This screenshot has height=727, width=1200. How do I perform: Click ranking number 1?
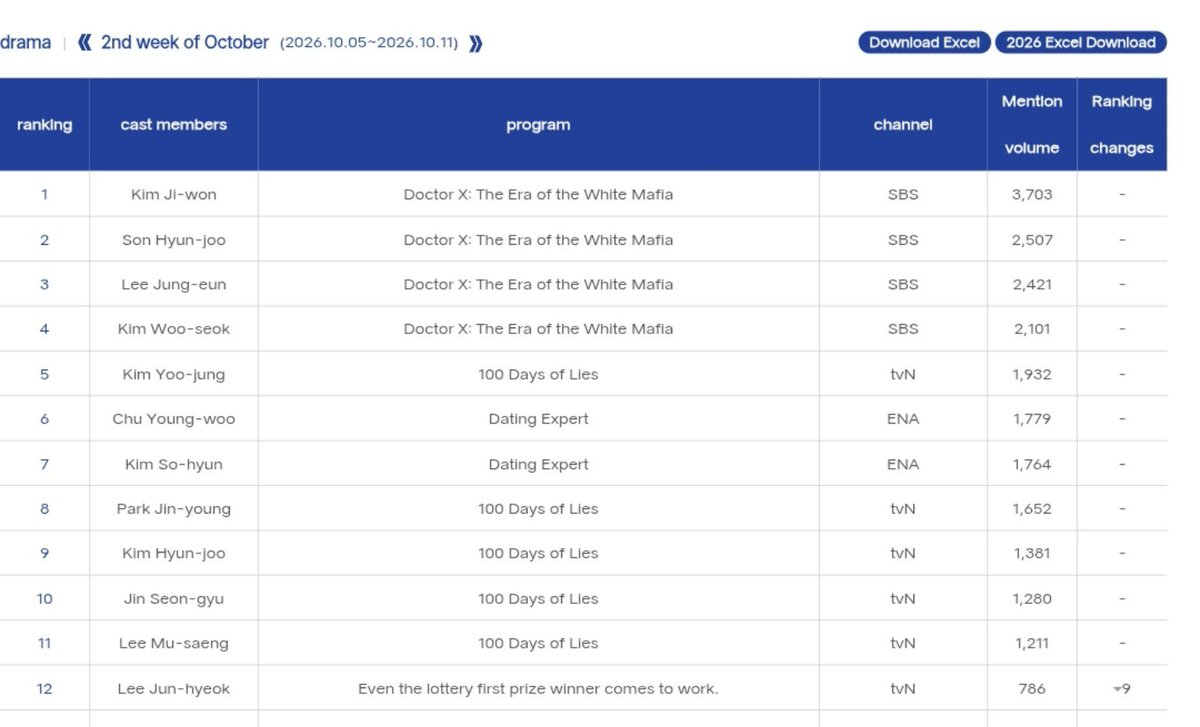click(44, 195)
